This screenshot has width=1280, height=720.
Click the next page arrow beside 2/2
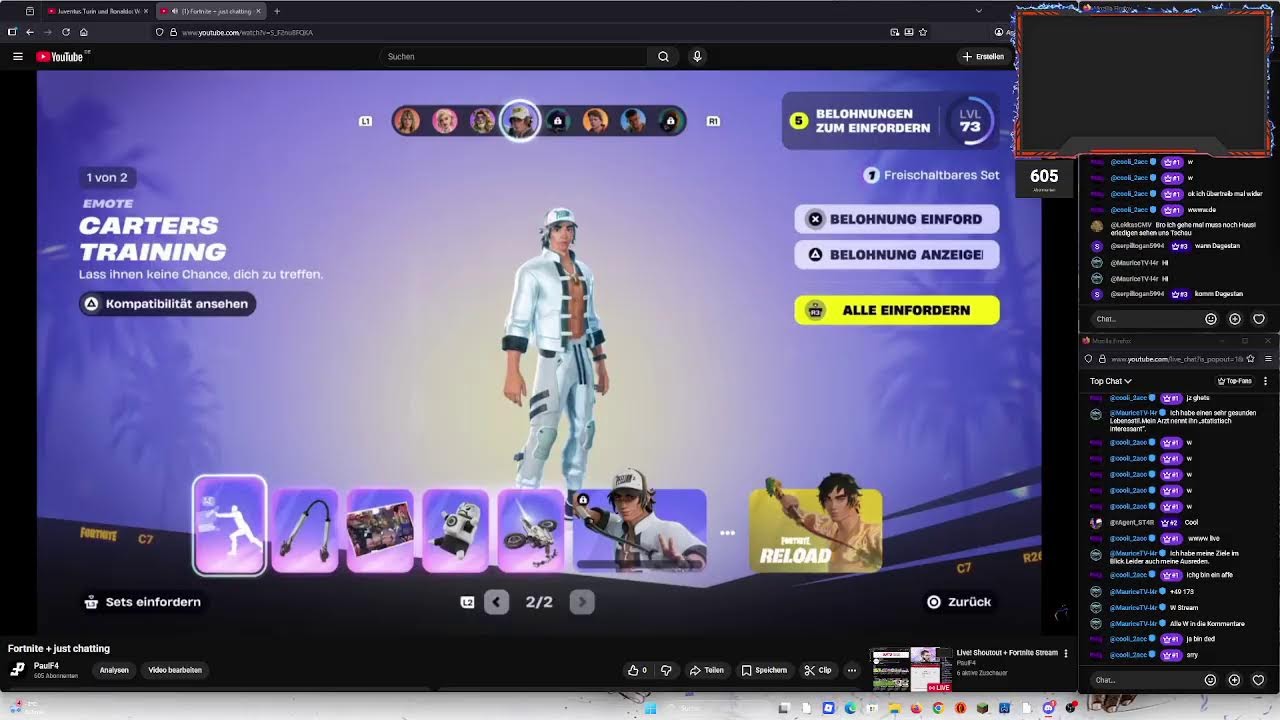click(582, 602)
